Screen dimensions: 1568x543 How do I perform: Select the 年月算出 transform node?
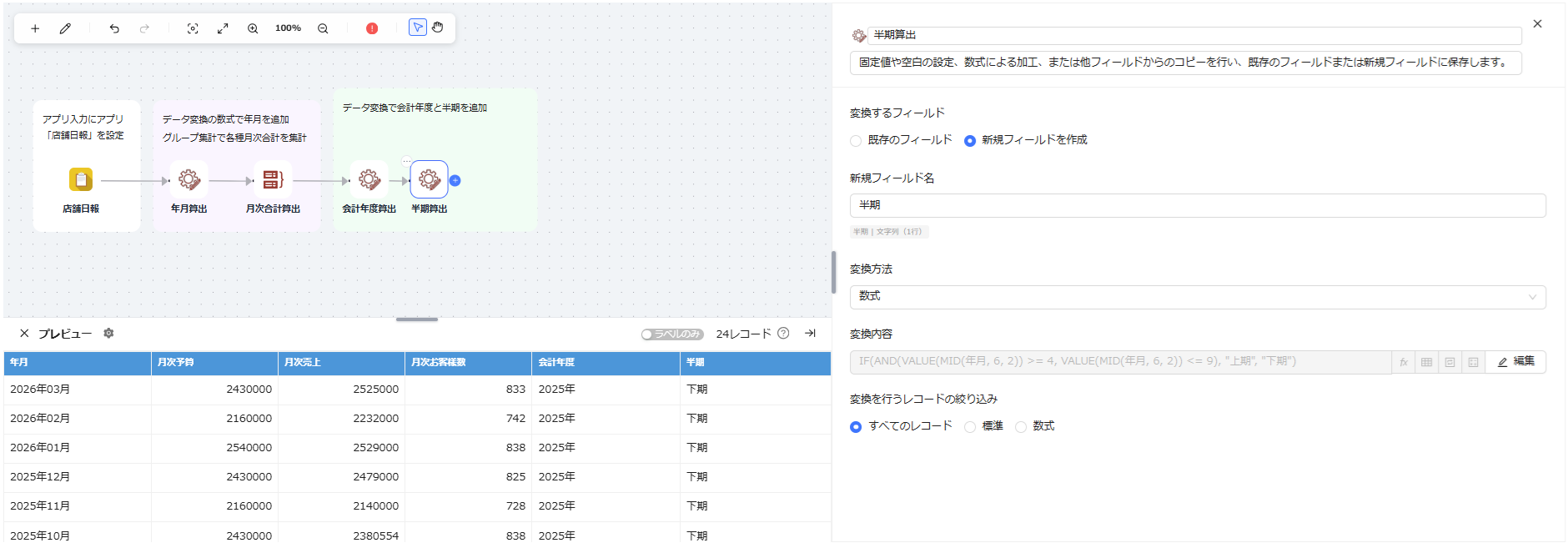tap(189, 179)
